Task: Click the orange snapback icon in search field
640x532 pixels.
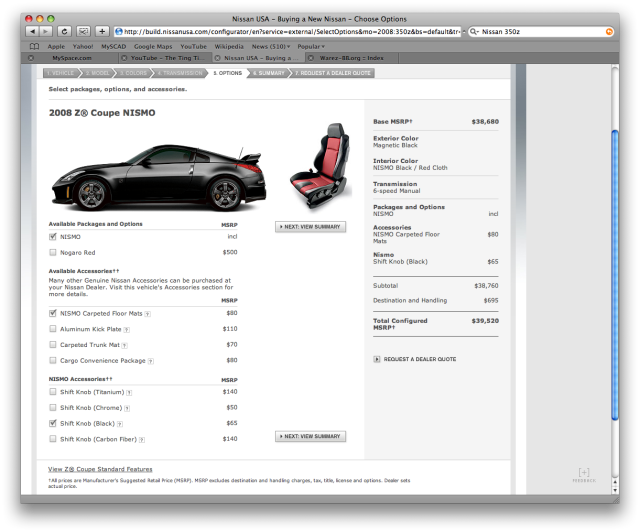Action: (x=609, y=31)
